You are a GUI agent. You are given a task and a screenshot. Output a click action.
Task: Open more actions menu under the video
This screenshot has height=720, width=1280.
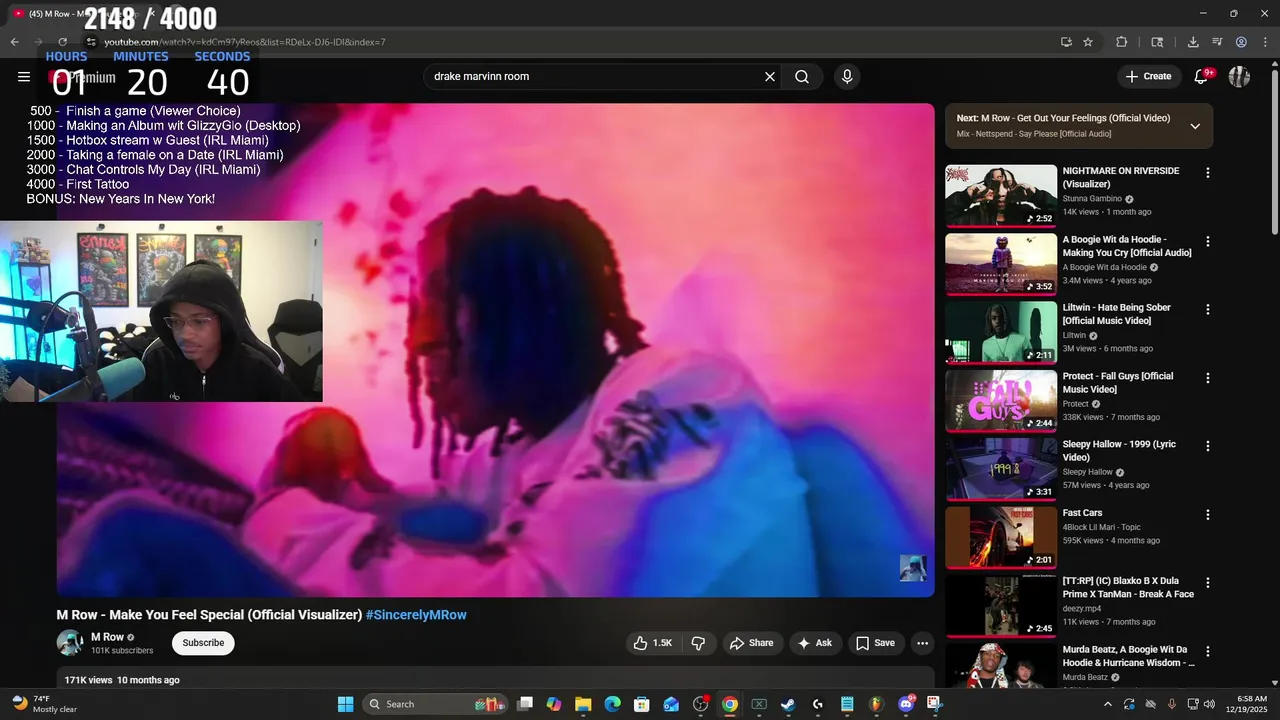click(x=922, y=643)
